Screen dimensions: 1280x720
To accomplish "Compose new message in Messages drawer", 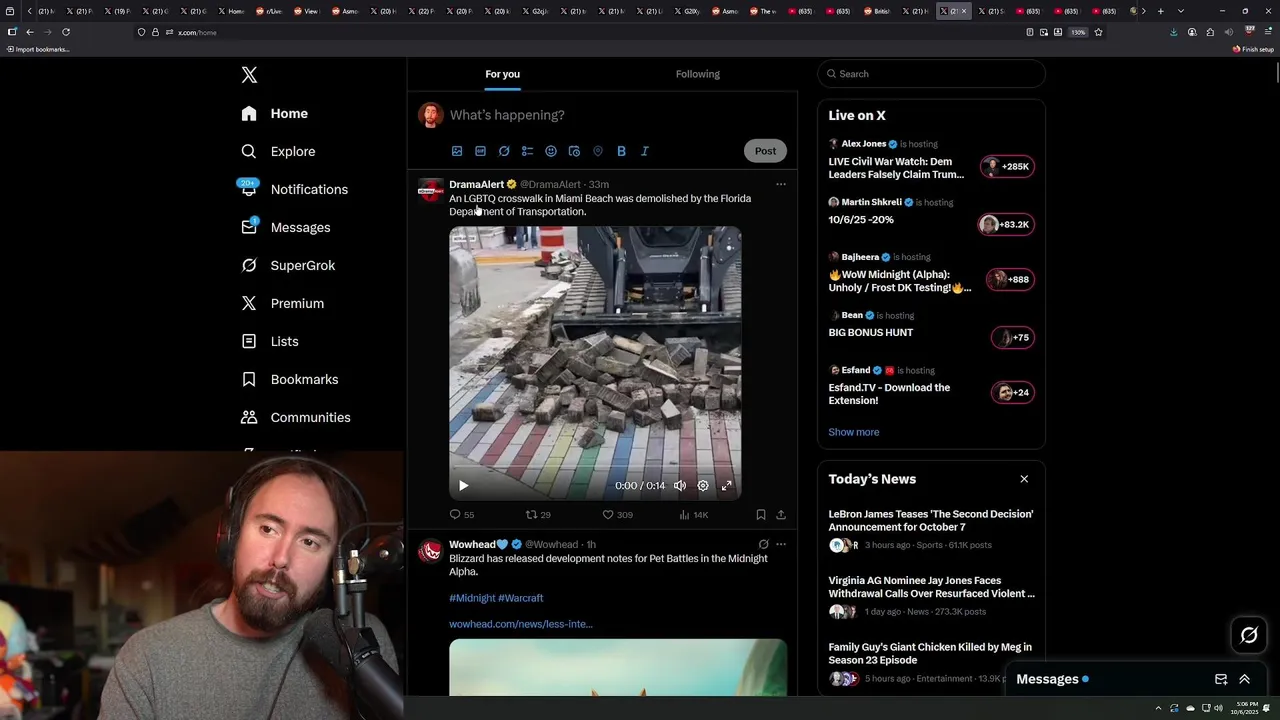I will coord(1221,679).
